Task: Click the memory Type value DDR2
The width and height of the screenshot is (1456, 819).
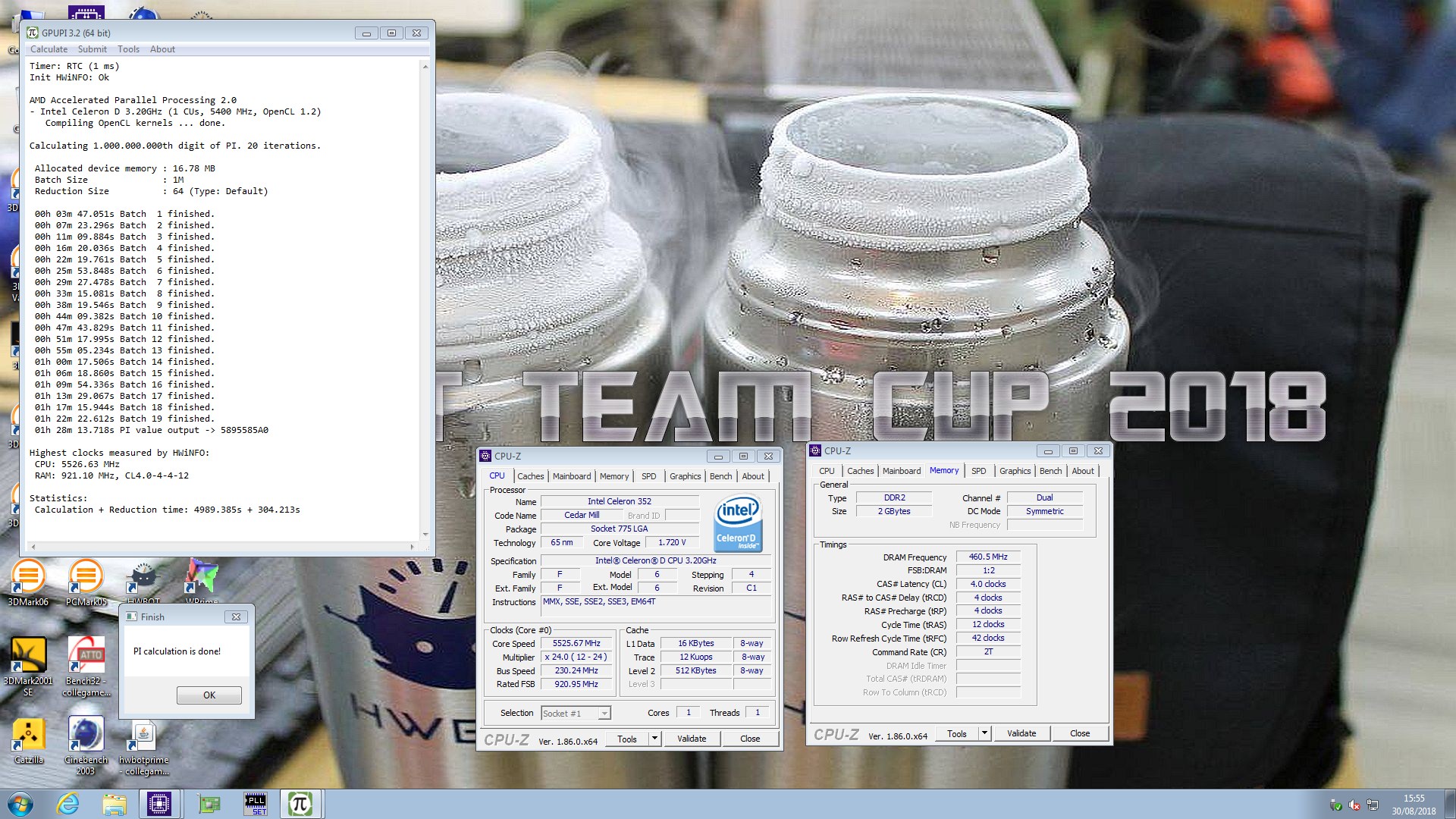Action: click(895, 497)
